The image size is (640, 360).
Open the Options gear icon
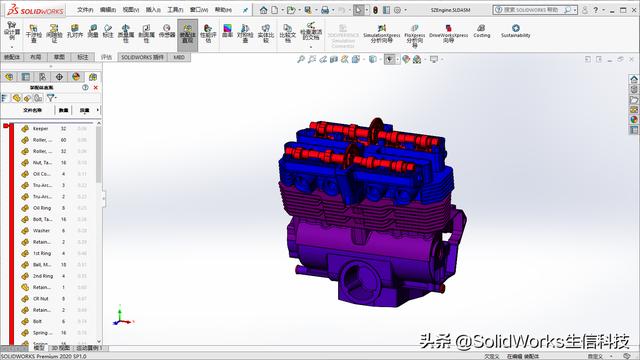click(x=398, y=10)
